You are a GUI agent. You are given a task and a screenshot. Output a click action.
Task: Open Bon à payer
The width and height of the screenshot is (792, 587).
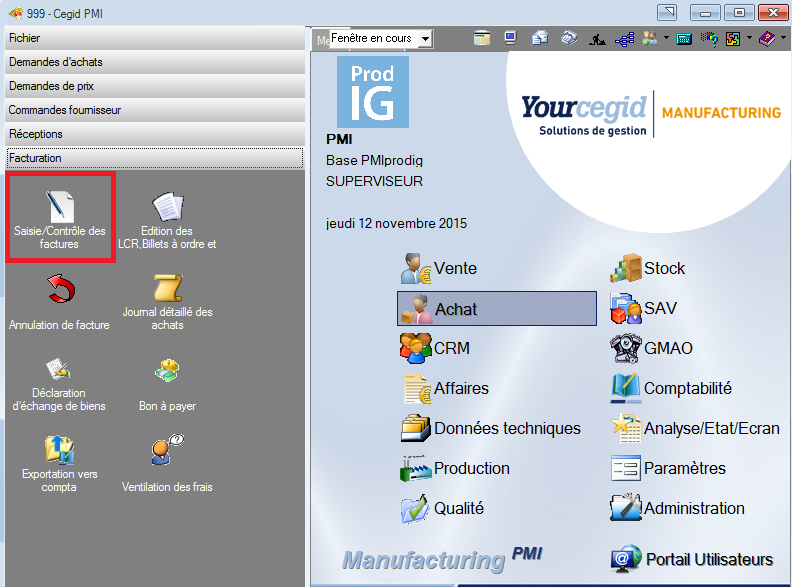[167, 384]
